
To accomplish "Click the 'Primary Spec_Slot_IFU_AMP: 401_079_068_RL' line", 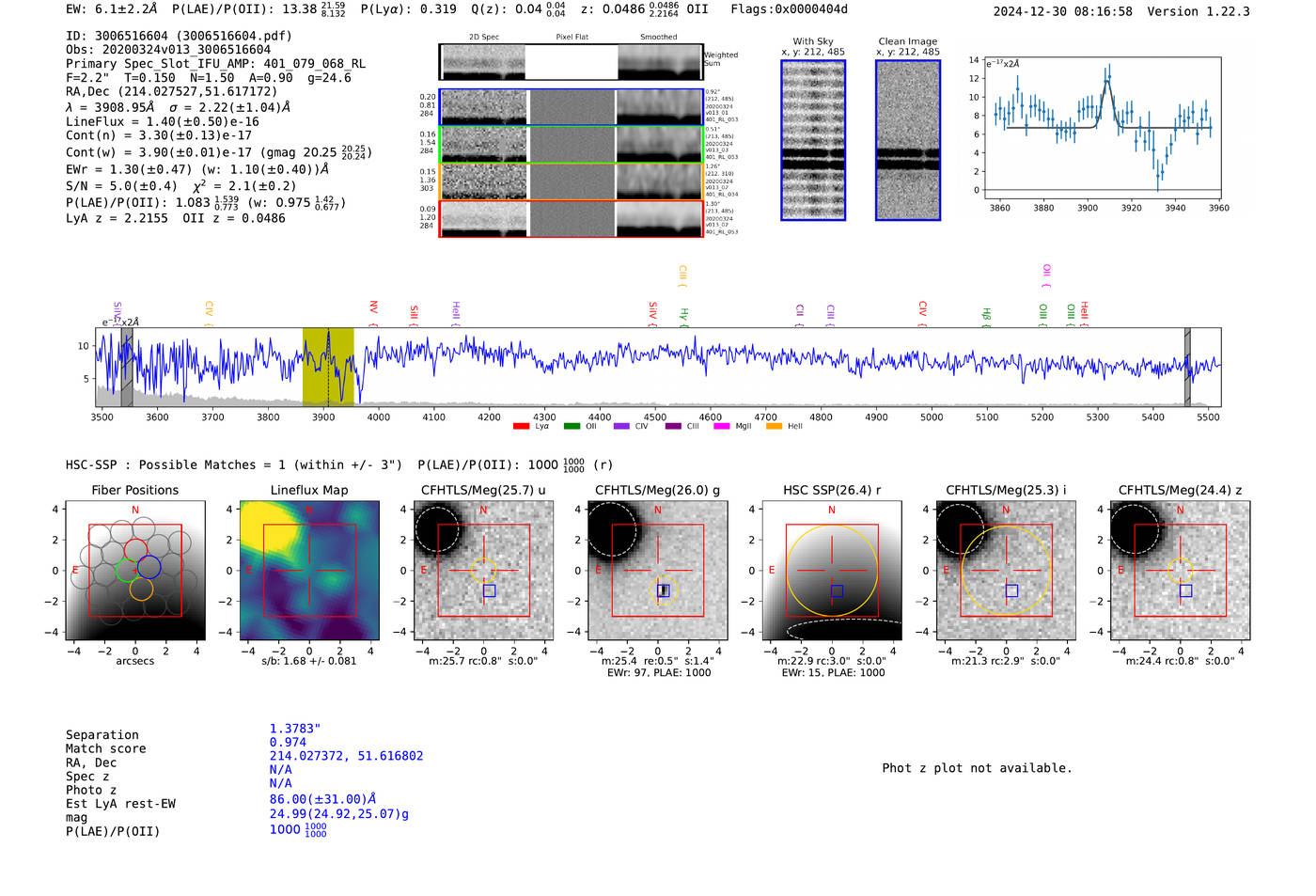I will point(215,64).
